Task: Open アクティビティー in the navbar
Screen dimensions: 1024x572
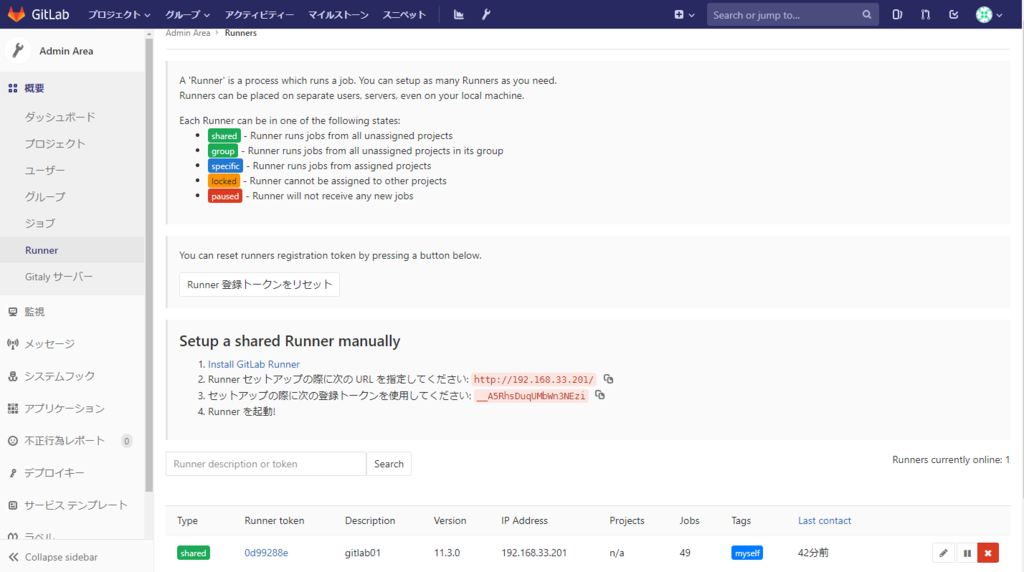Action: 259,14
